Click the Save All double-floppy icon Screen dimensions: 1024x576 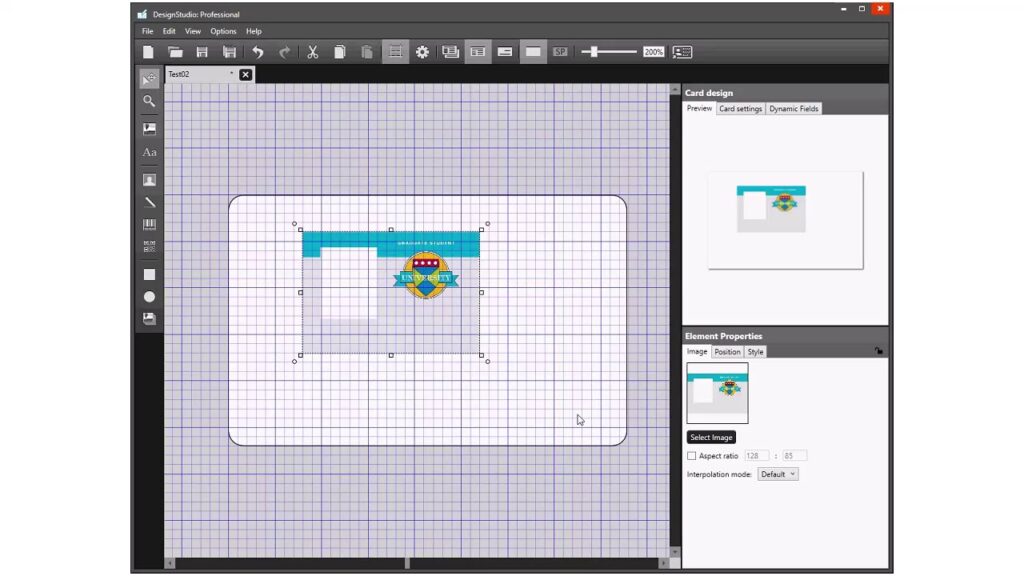click(229, 52)
